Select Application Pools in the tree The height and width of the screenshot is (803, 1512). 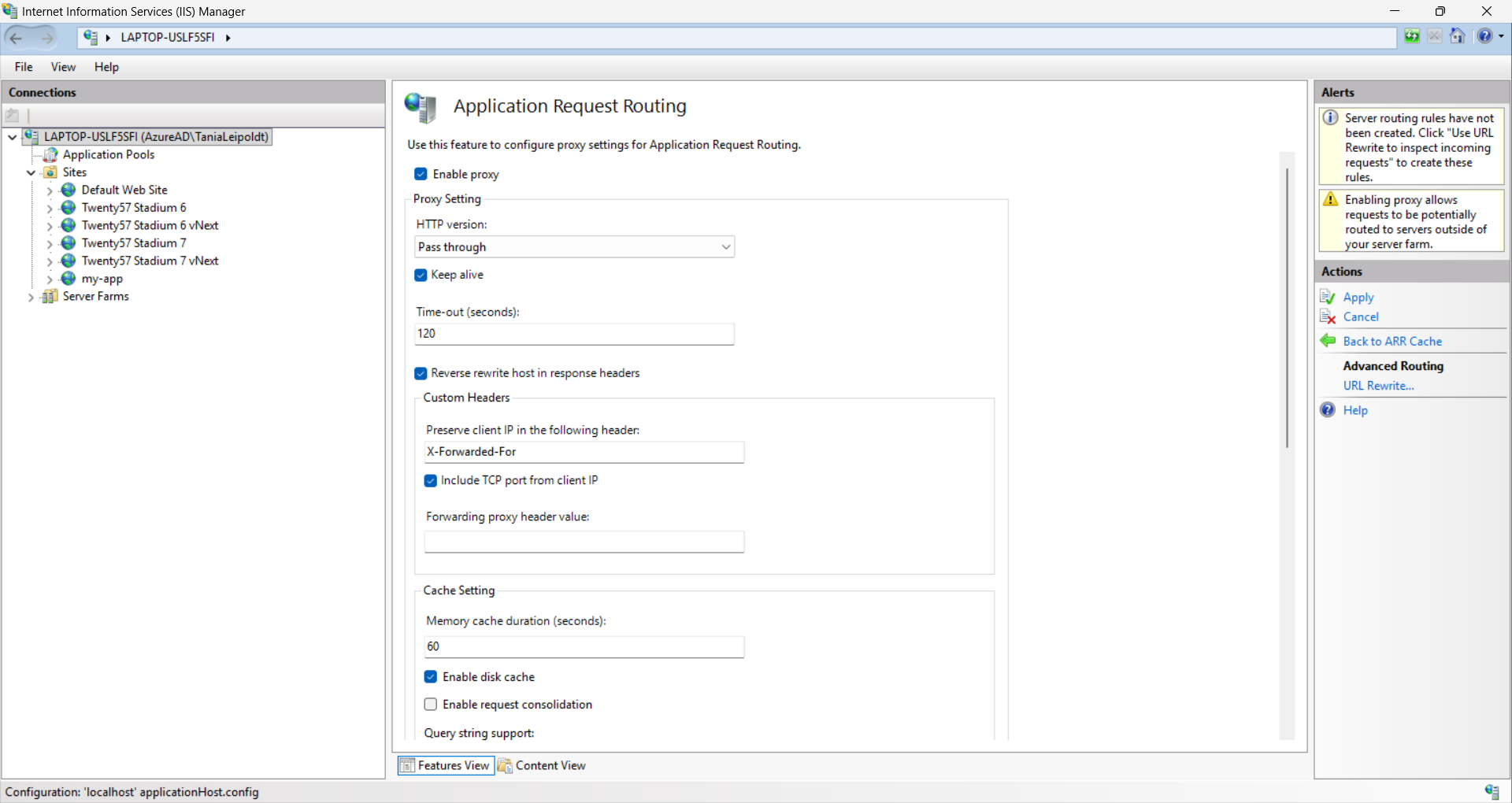(x=109, y=154)
